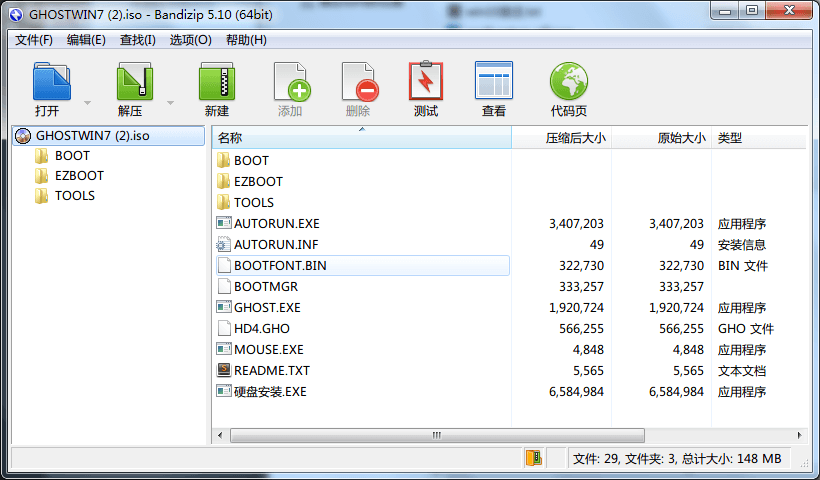Click the archive icon in status bar
The height and width of the screenshot is (480, 820).
coord(534,458)
